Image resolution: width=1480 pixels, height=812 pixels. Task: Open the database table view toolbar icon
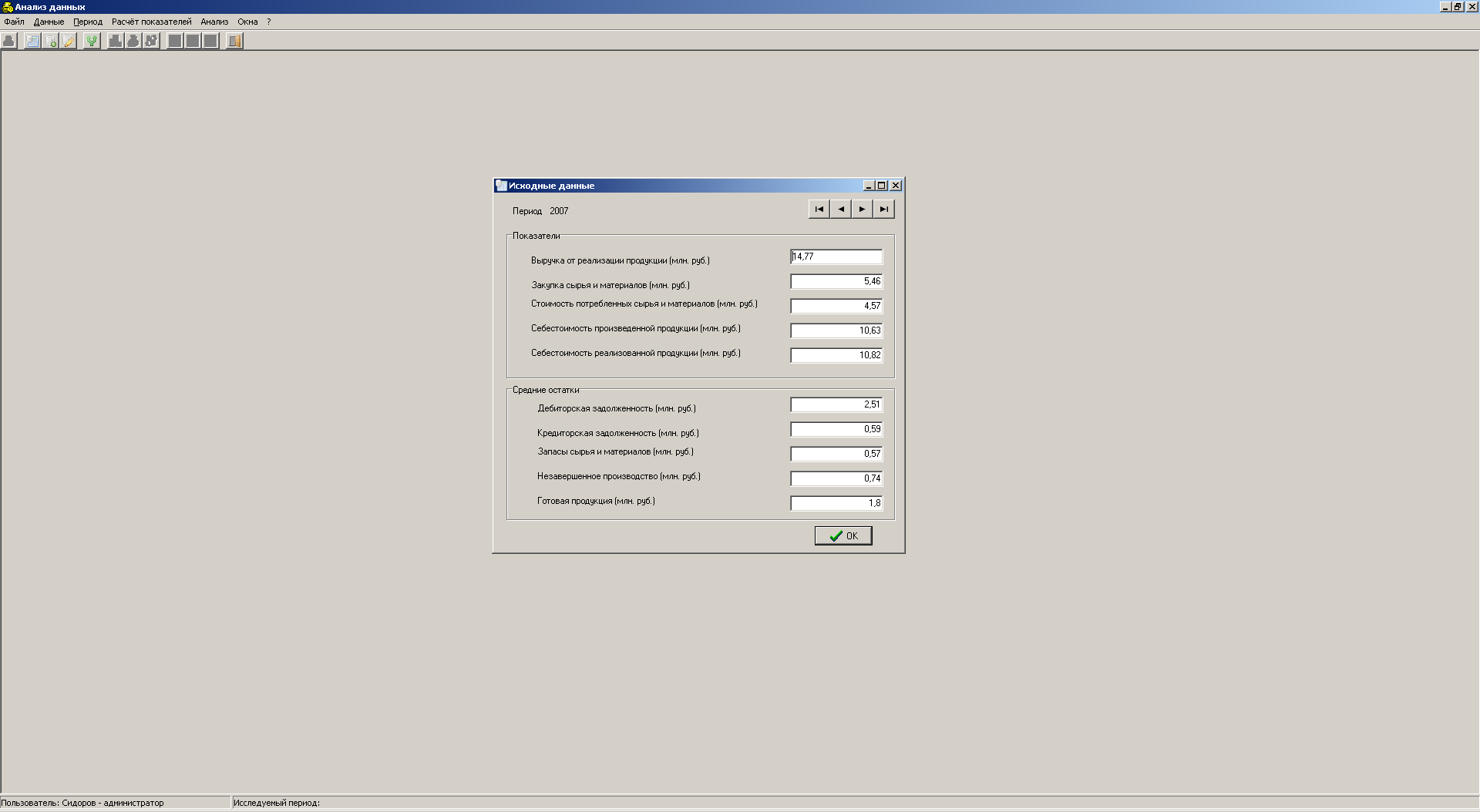tap(32, 41)
